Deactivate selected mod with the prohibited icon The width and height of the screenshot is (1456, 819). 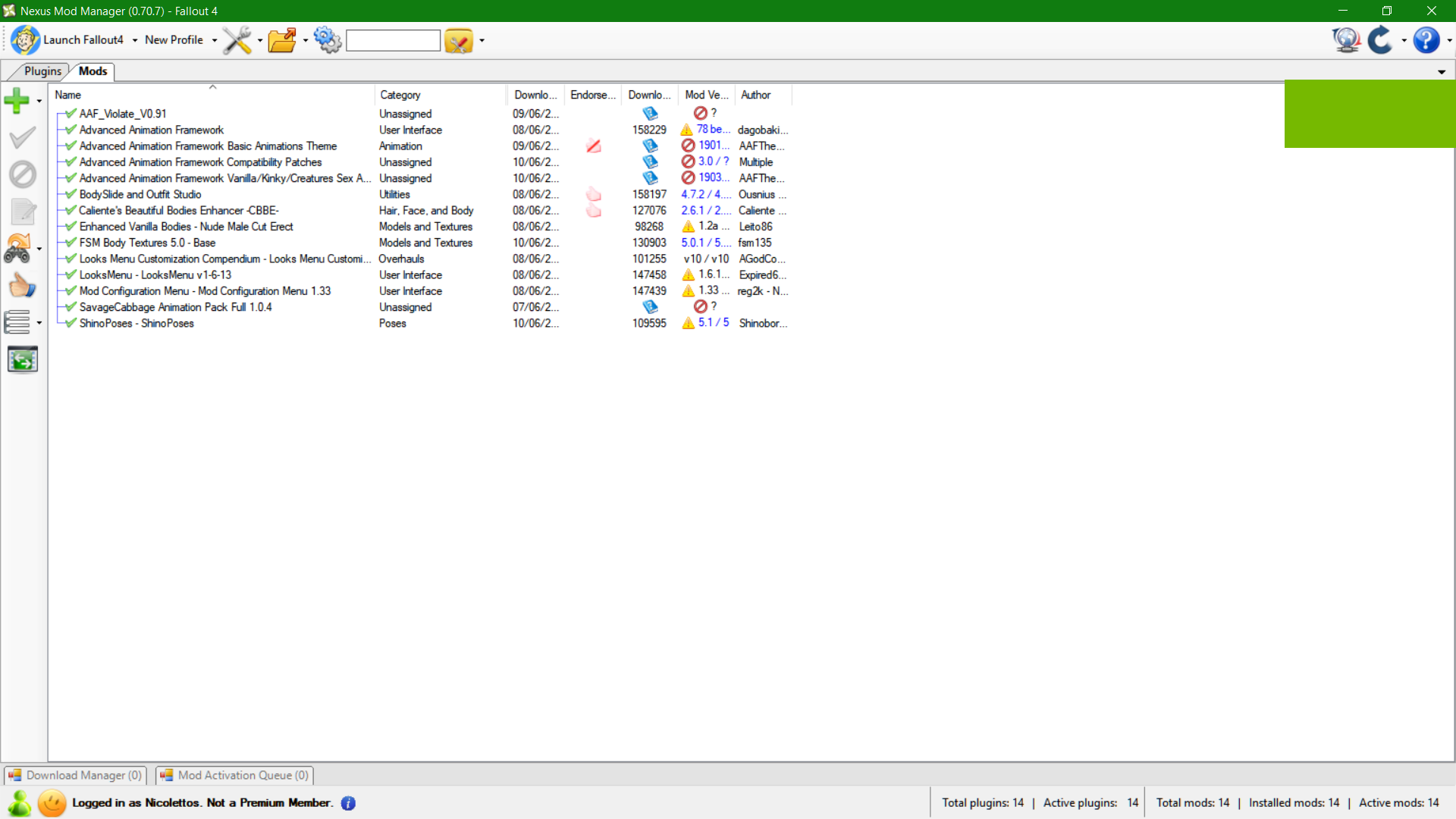[x=23, y=174]
